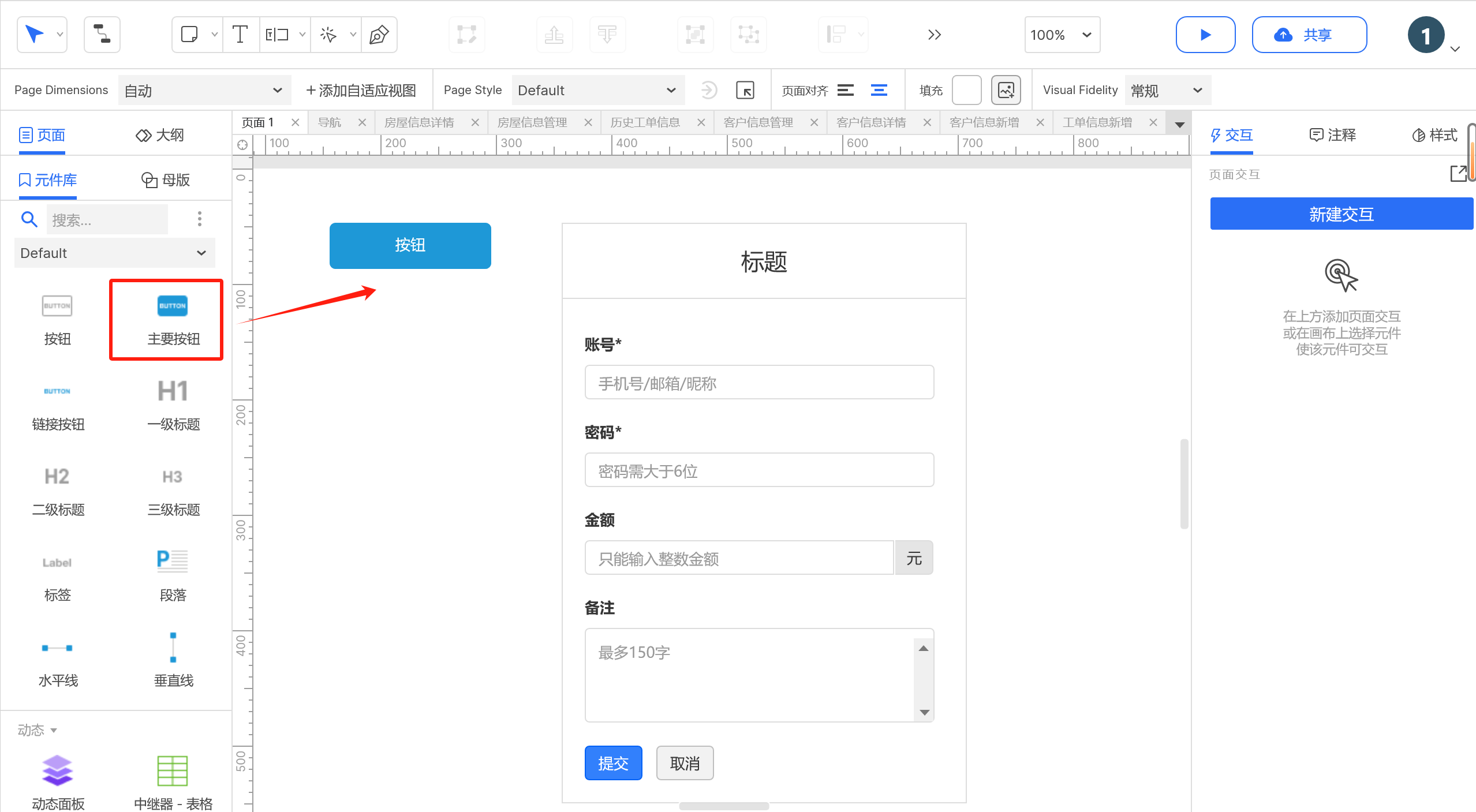Select the Pen drawing tool

(379, 35)
